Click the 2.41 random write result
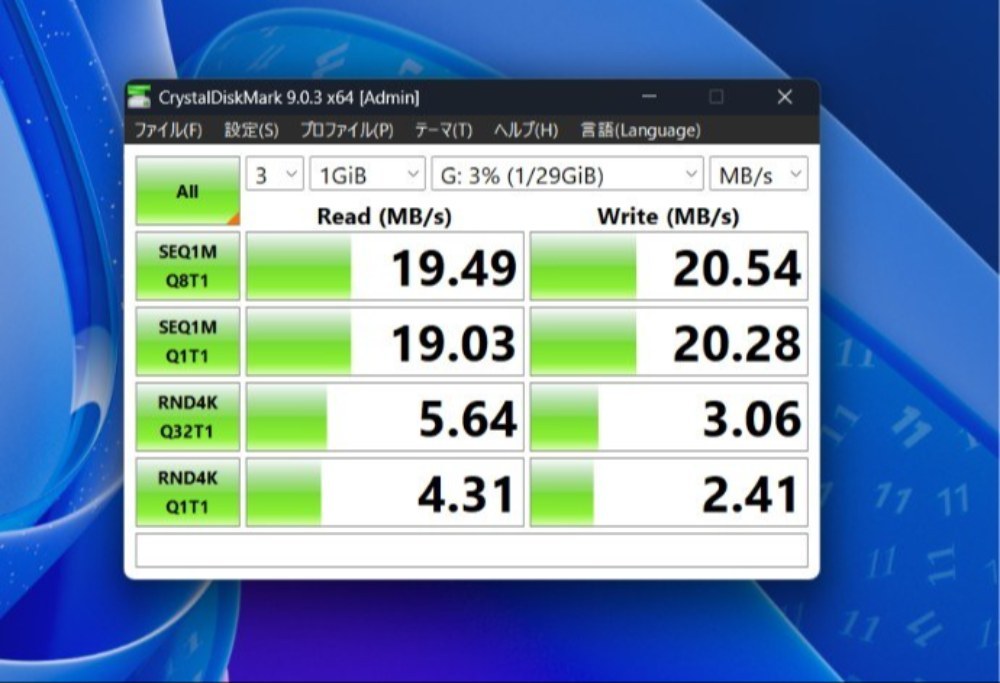 point(669,492)
